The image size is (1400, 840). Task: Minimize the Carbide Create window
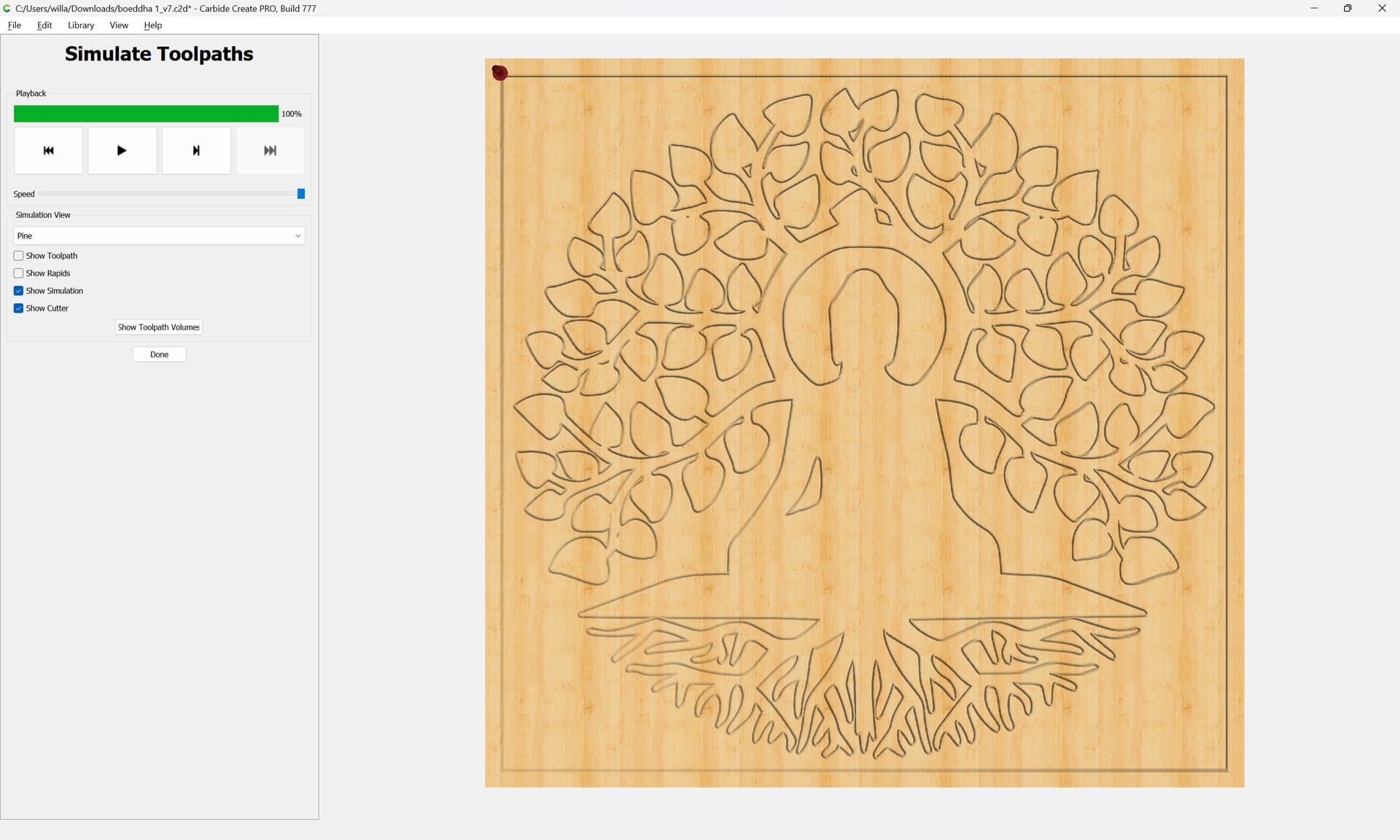pos(1314,8)
